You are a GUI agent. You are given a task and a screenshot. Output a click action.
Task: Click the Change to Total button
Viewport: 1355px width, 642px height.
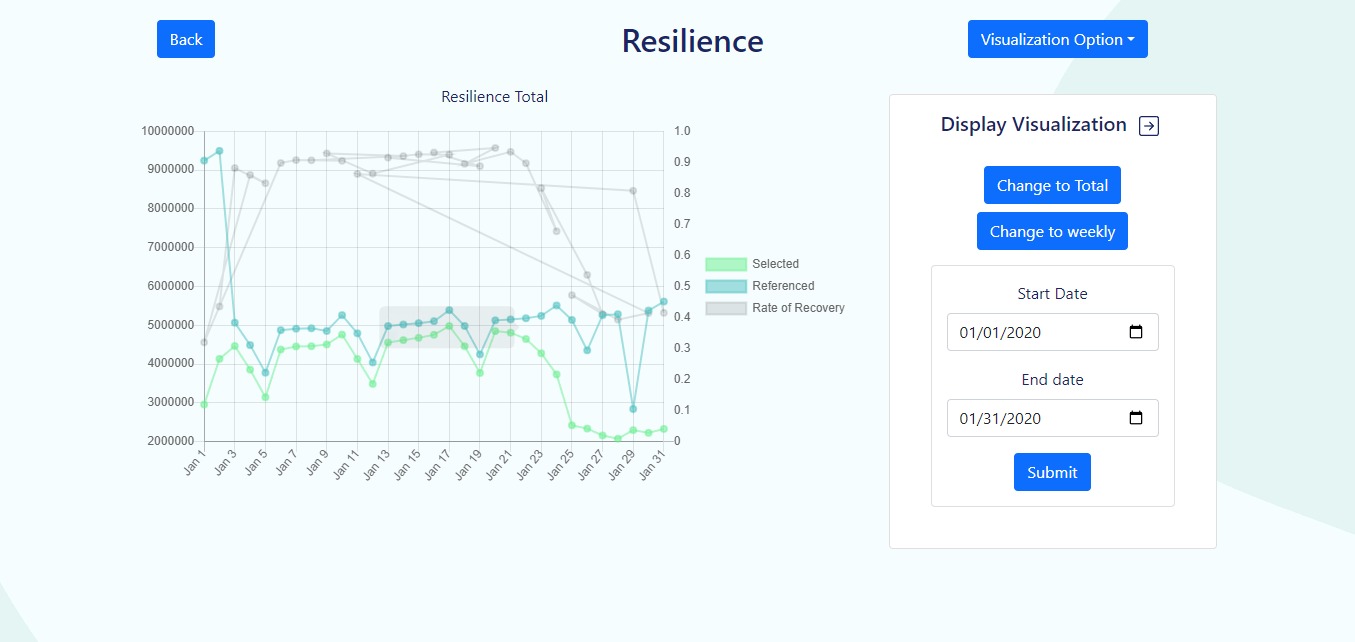[1052, 185]
